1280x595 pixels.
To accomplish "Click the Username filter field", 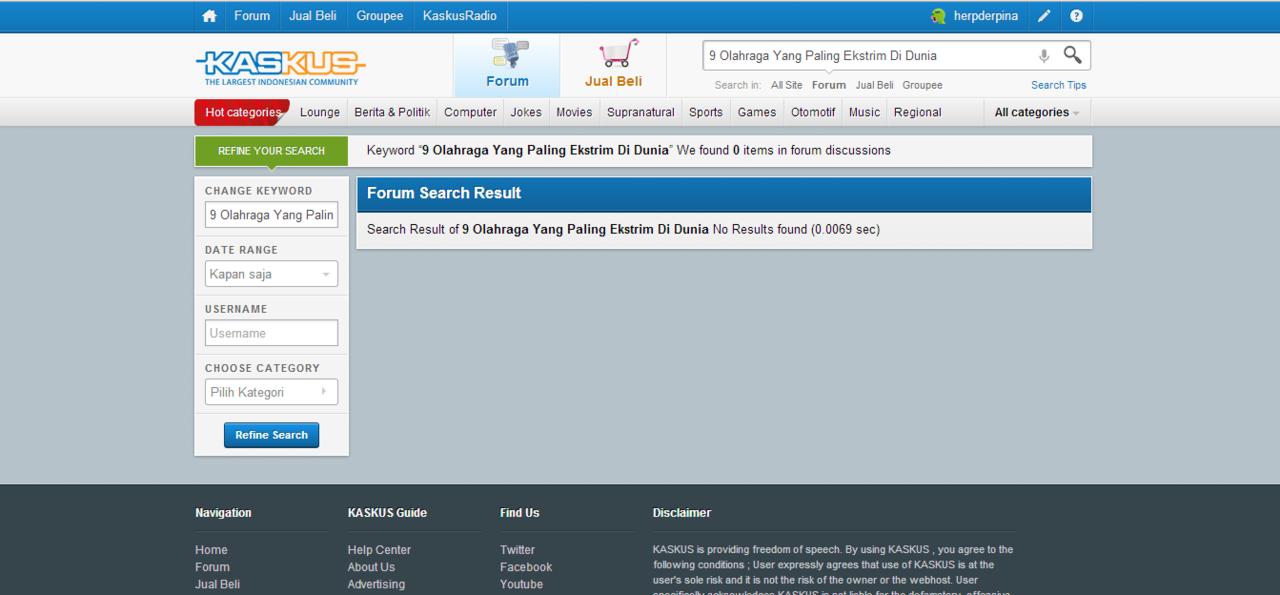I will (271, 333).
